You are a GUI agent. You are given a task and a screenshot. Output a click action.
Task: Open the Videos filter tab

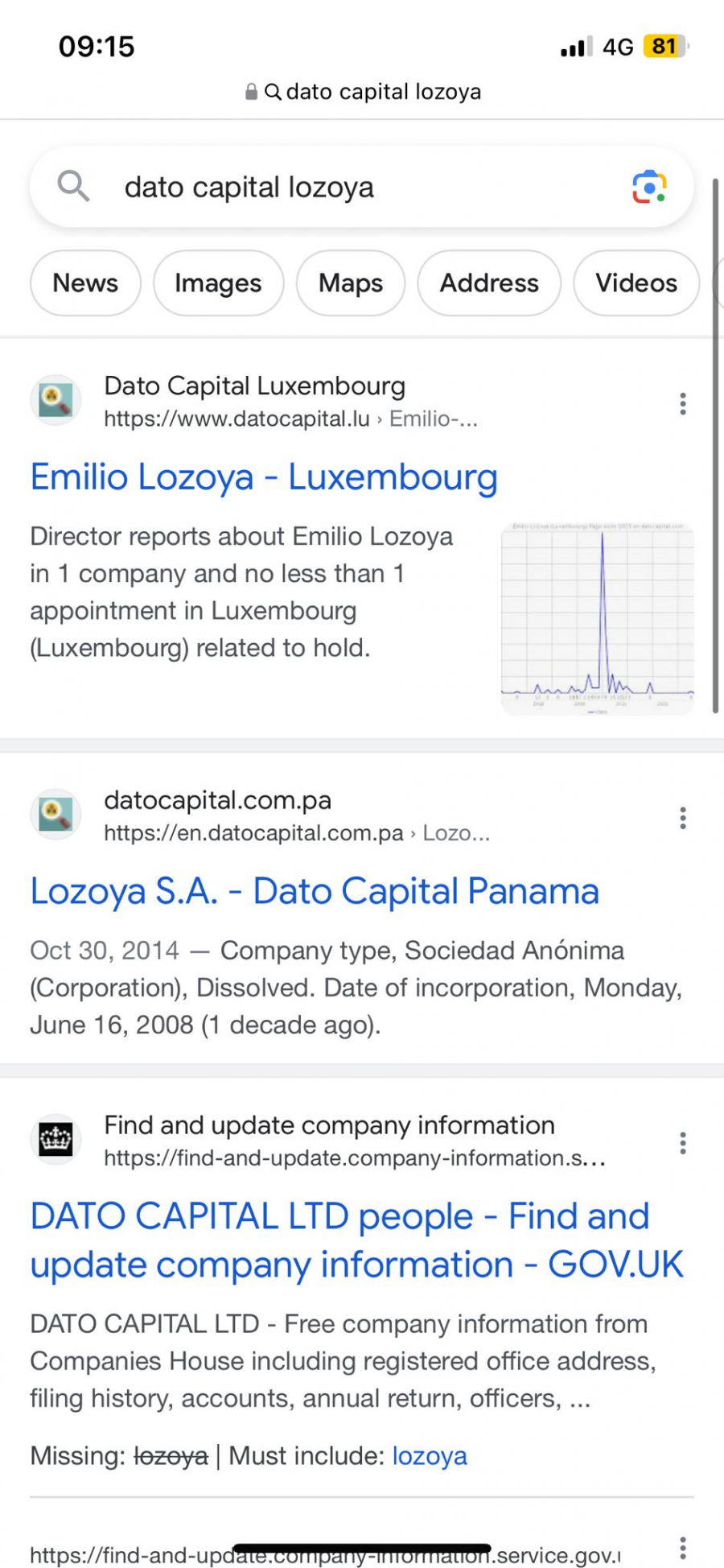[636, 283]
